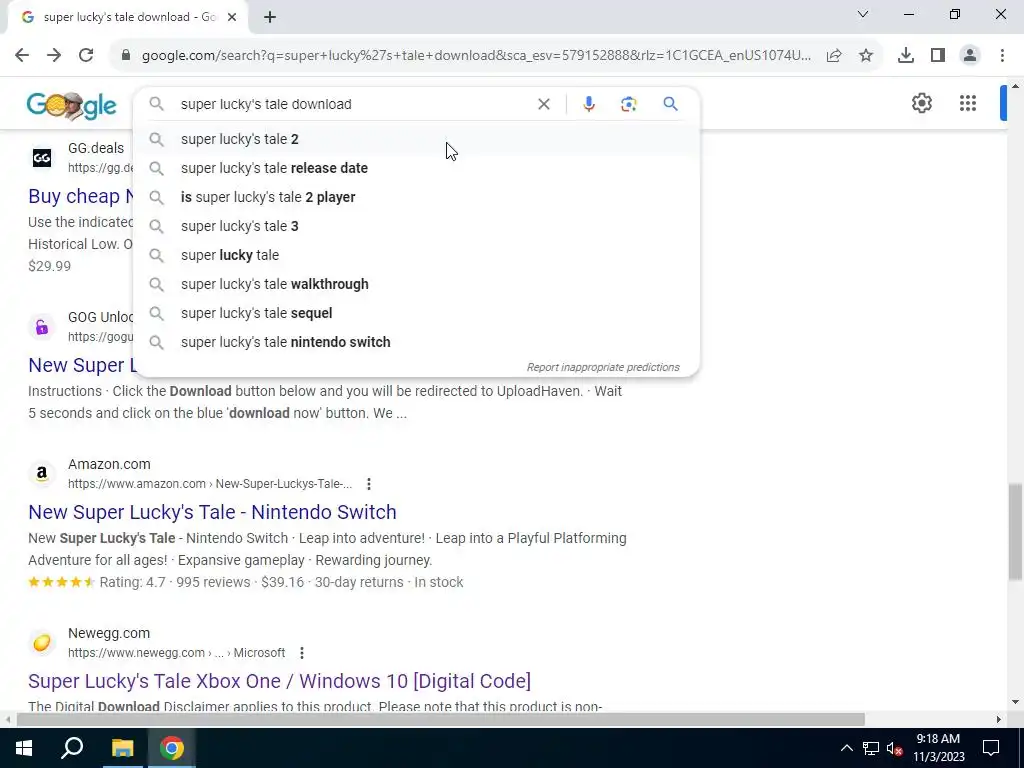Screen dimensions: 1024x768
Task: Open taskbar clock showing 9:18 AM
Action: 938,748
